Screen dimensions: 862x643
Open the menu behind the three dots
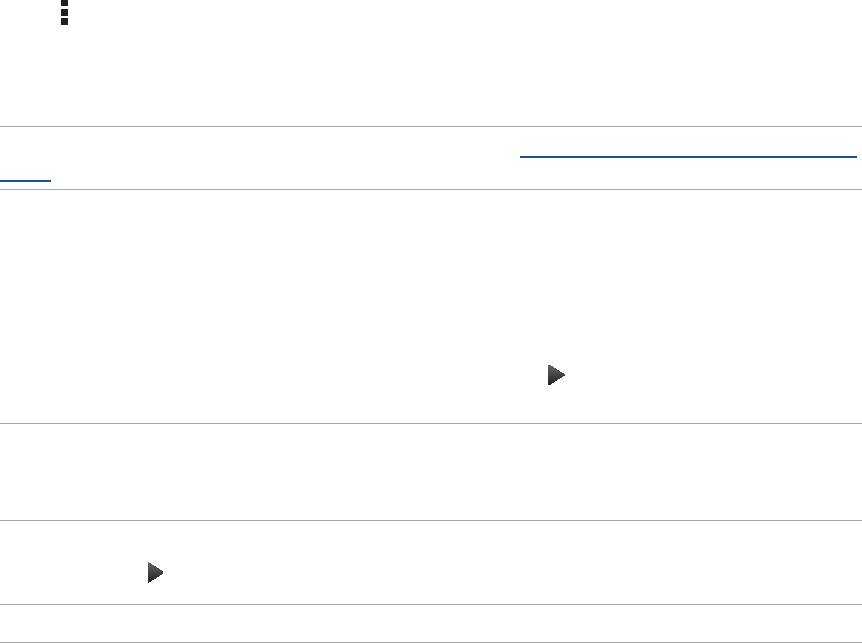[65, 12]
